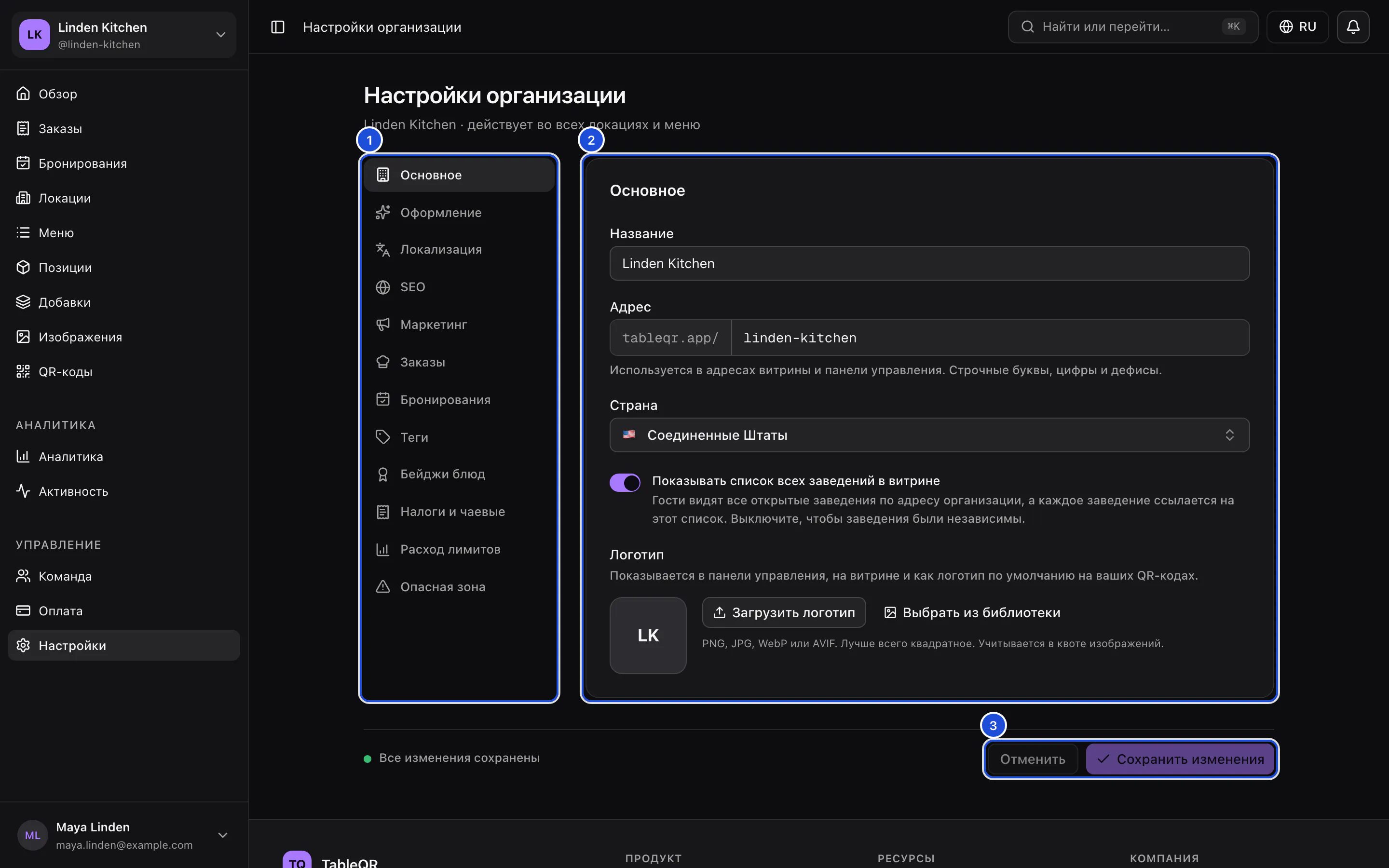Open Аналитика page

(124, 456)
